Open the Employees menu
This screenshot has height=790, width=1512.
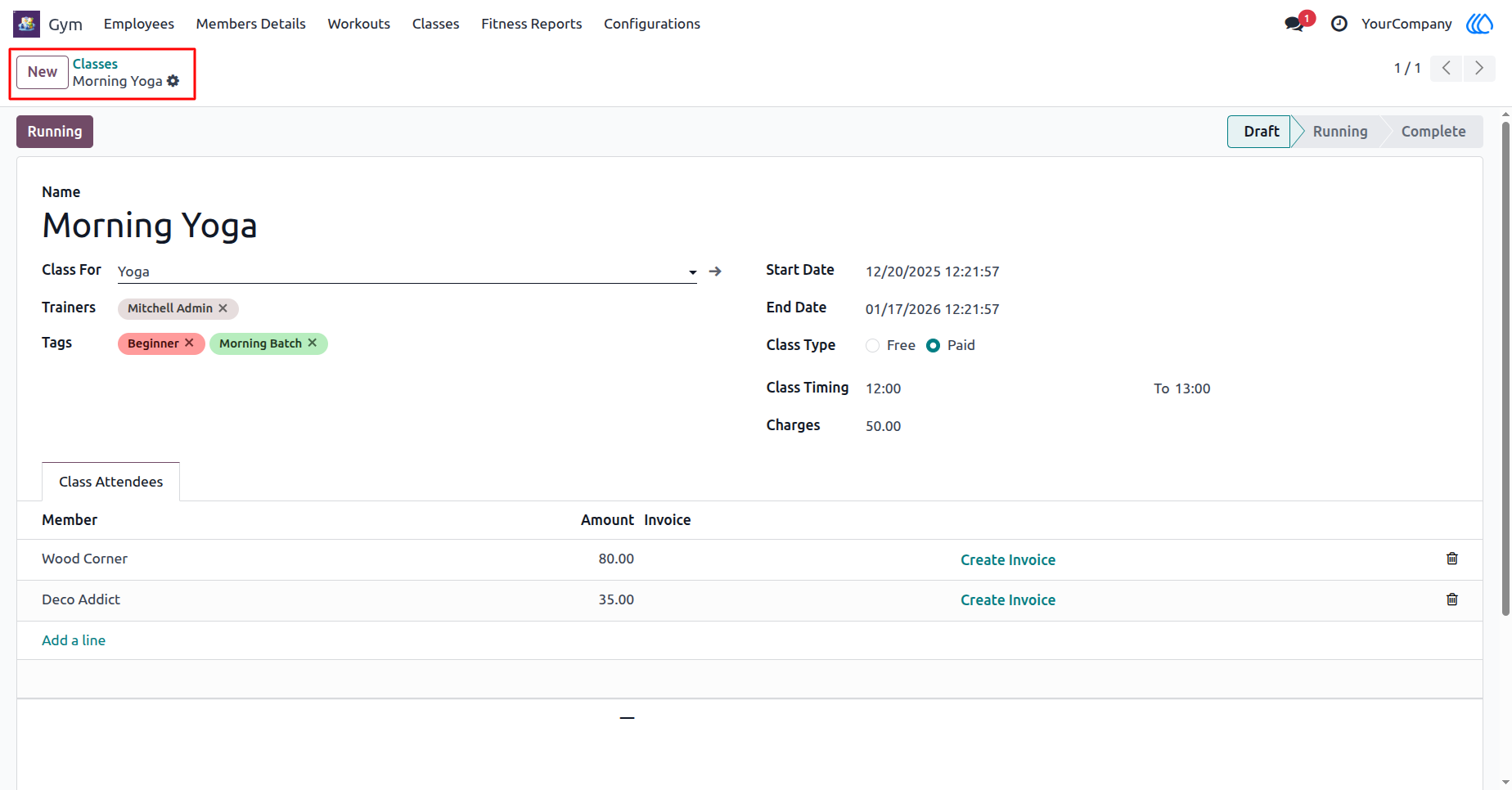(x=139, y=24)
